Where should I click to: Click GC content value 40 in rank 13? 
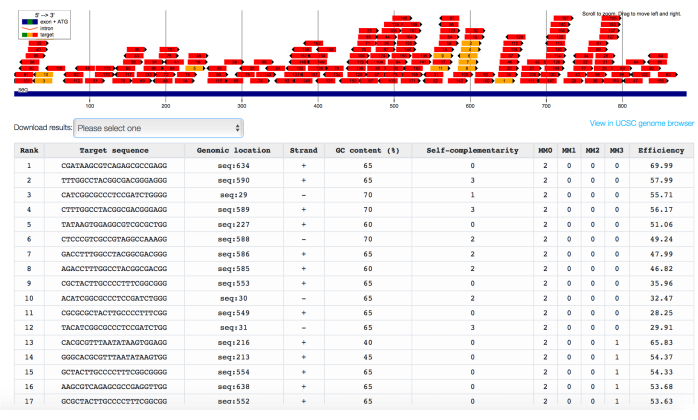[x=368, y=343]
